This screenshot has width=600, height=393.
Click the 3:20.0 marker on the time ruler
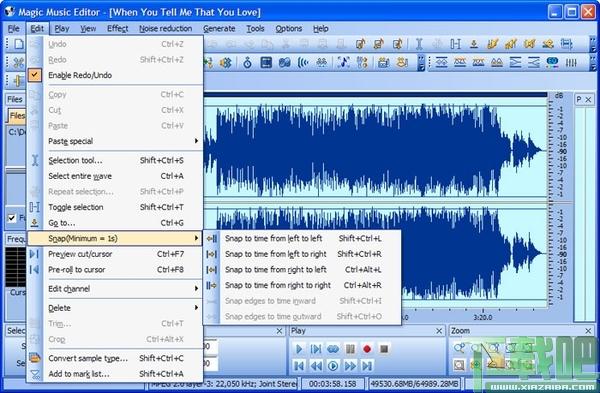[x=483, y=317]
